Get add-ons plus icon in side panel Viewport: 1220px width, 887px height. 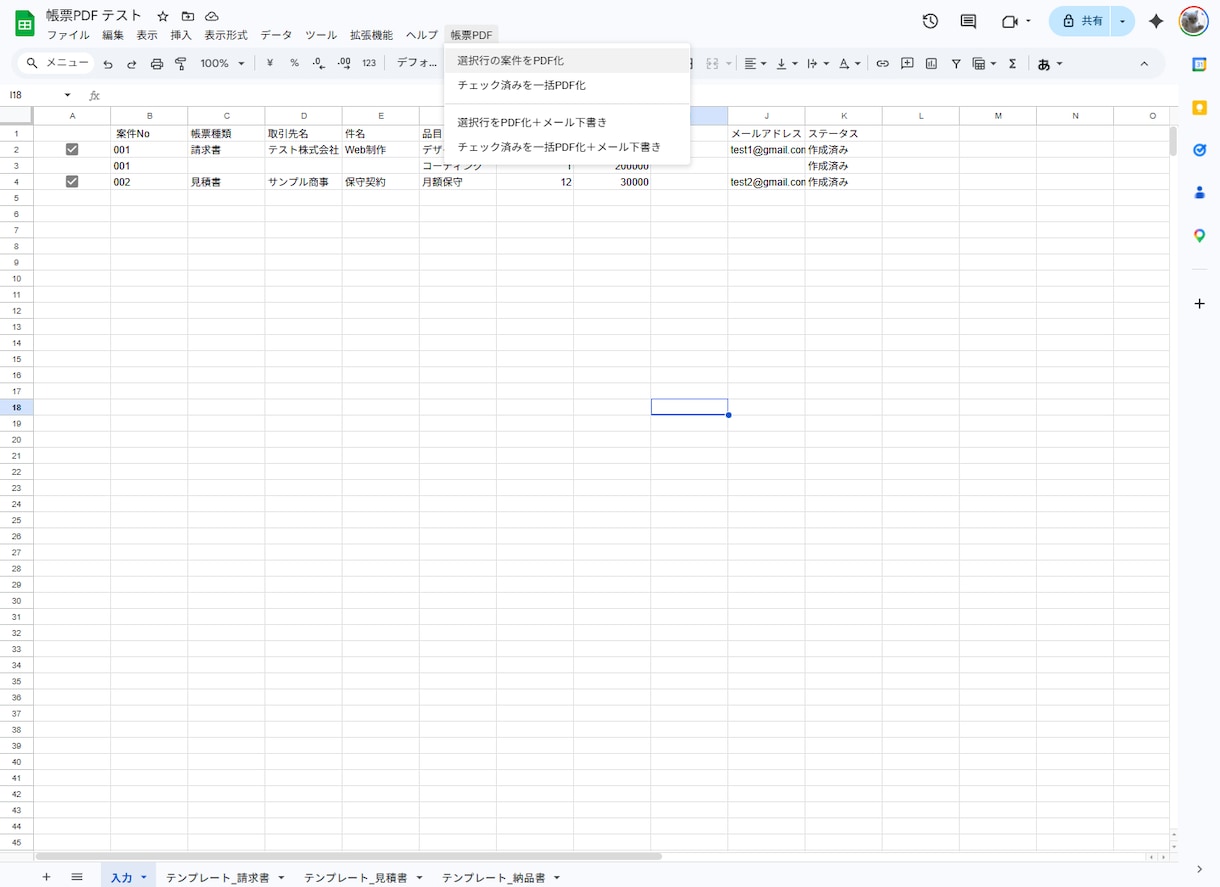1199,303
